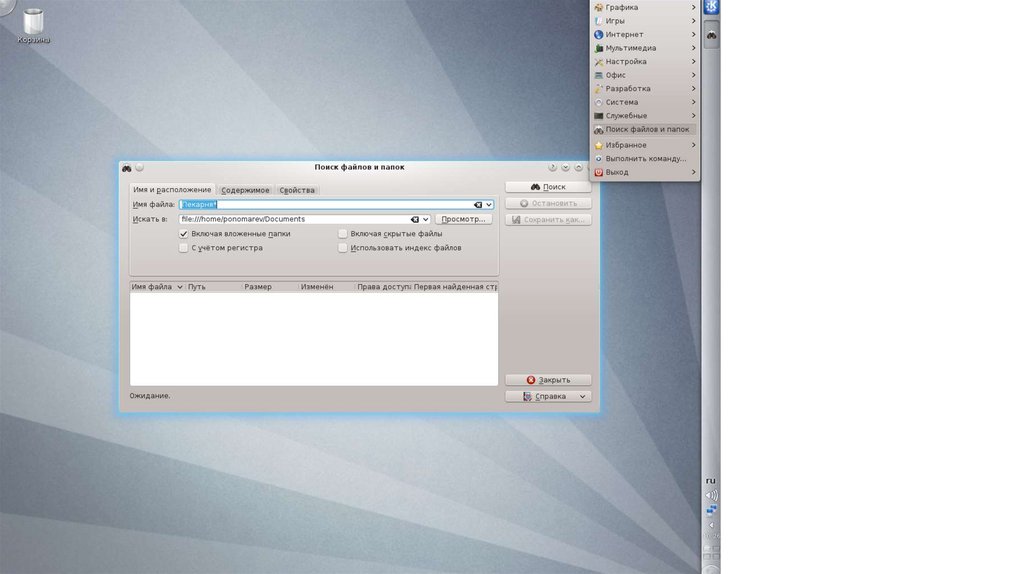Switch to the Содержимое tab

pyautogui.click(x=245, y=190)
